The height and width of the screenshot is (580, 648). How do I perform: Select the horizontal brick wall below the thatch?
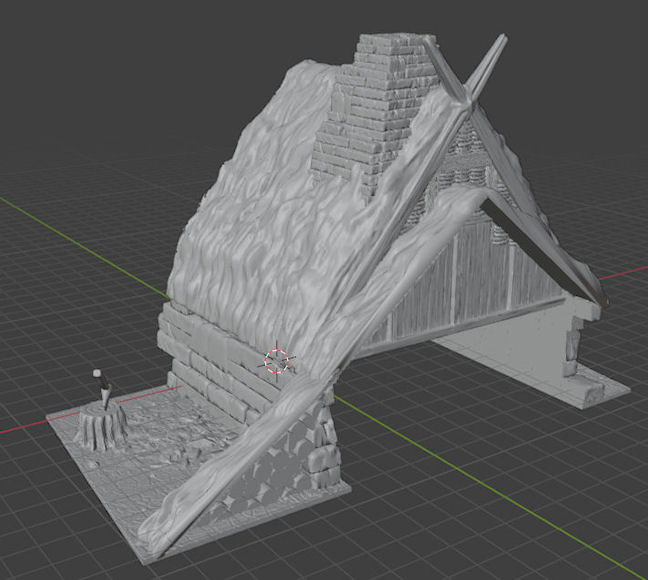(x=215, y=360)
